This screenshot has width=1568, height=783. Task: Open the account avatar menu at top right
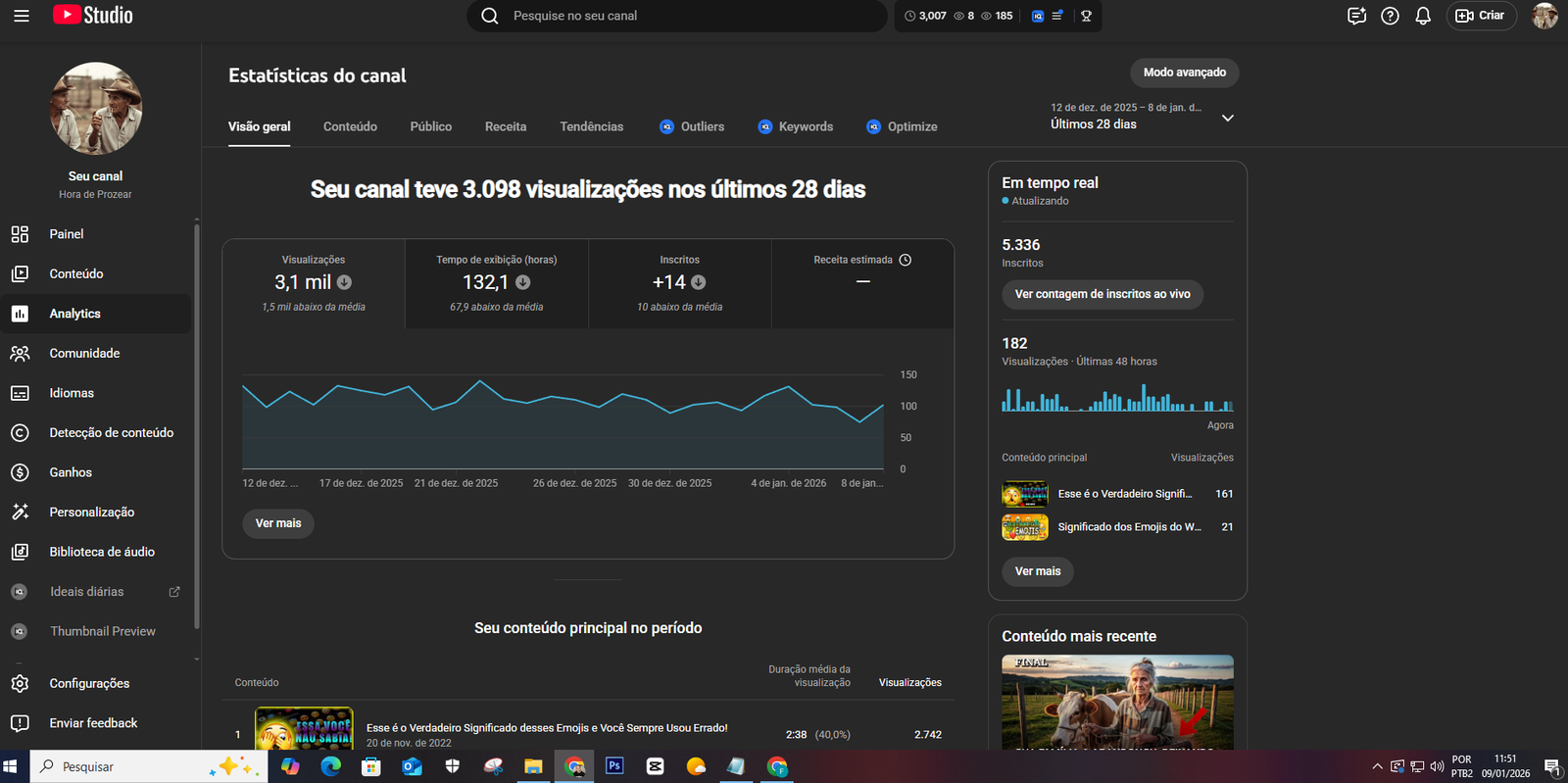tap(1544, 16)
